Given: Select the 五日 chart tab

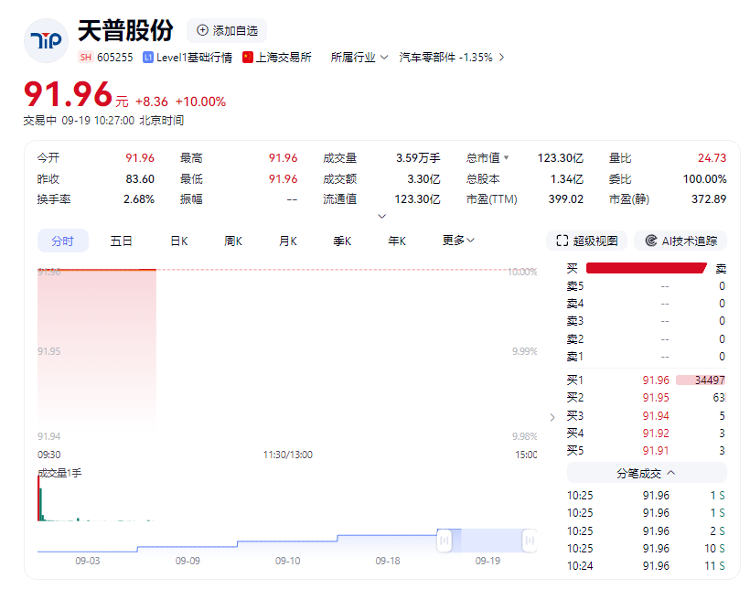Looking at the screenshot, I should [x=121, y=241].
